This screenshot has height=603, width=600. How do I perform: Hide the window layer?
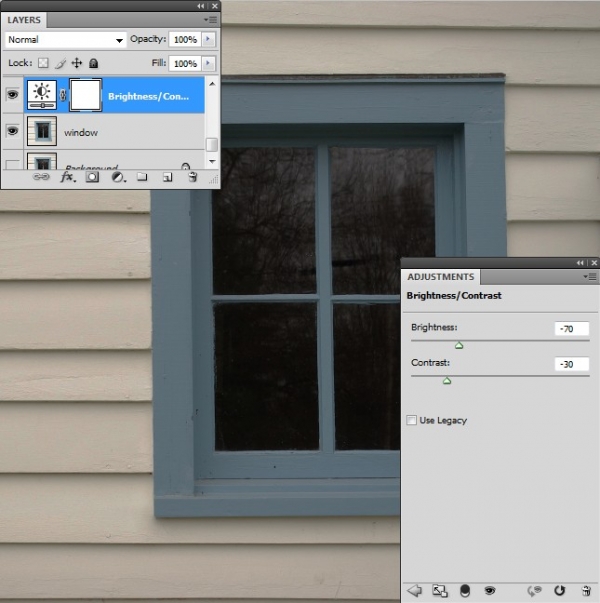[x=12, y=131]
